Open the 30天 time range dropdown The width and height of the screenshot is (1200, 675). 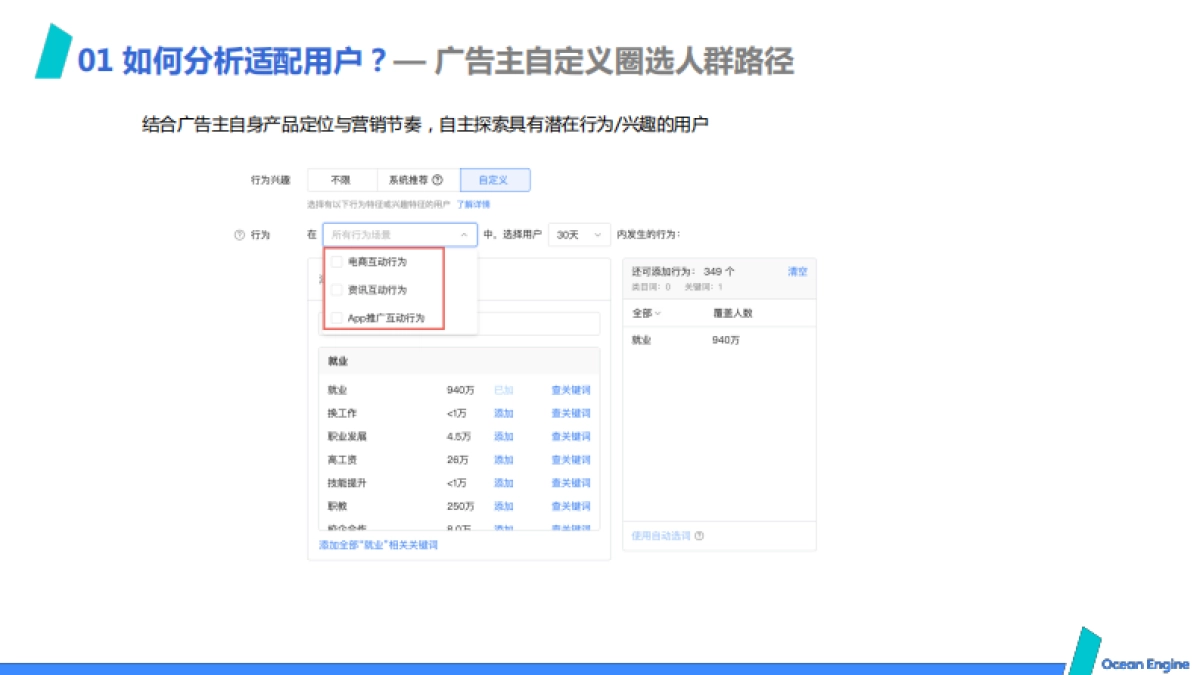[580, 234]
